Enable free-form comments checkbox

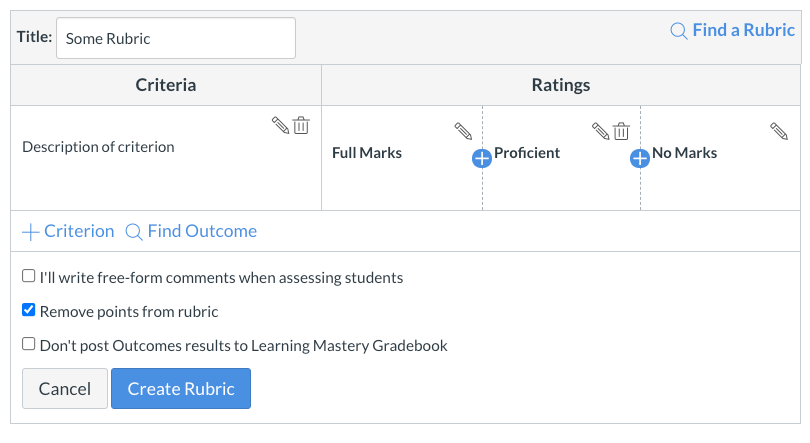[29, 276]
